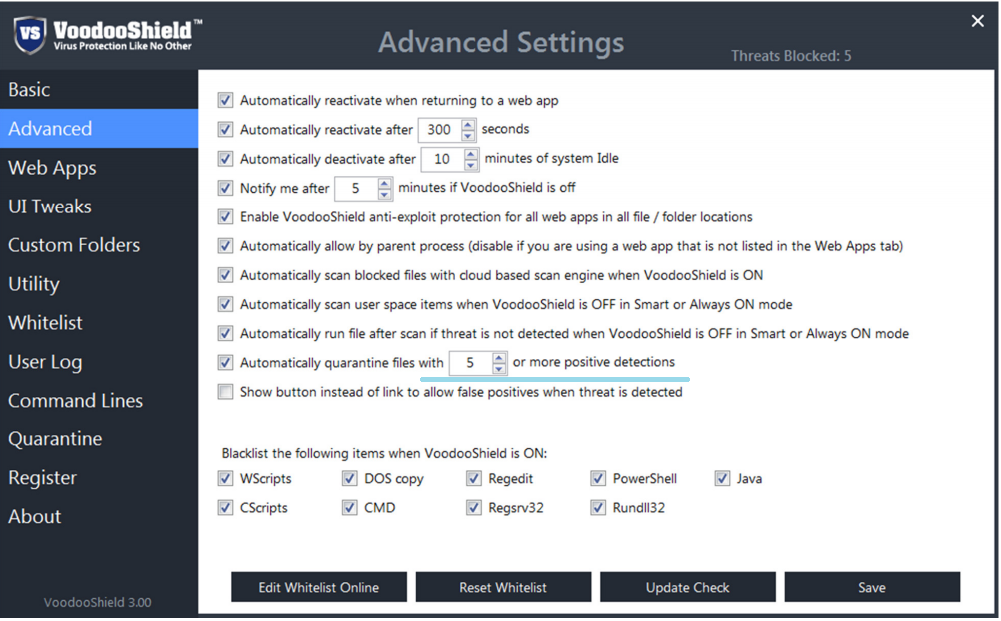Increase the notify-me minutes spinner
This screenshot has height=621, width=1001.
(385, 183)
